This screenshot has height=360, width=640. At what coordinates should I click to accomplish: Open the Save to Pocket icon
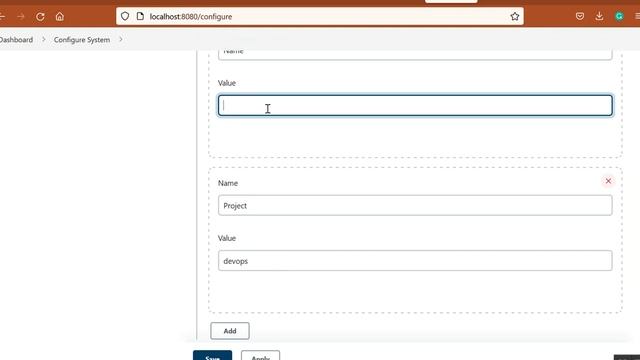click(580, 16)
